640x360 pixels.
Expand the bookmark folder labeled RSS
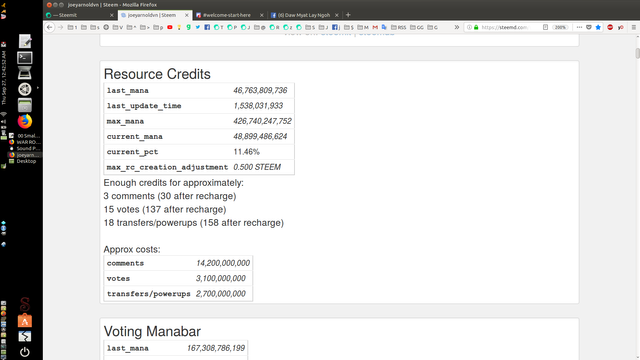pyautogui.click(x=398, y=27)
